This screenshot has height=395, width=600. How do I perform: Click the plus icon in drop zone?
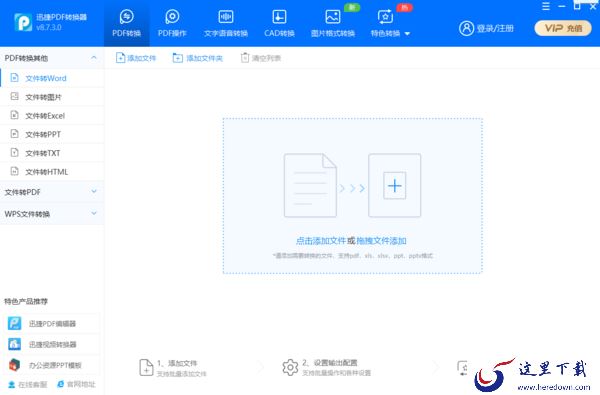click(x=395, y=186)
